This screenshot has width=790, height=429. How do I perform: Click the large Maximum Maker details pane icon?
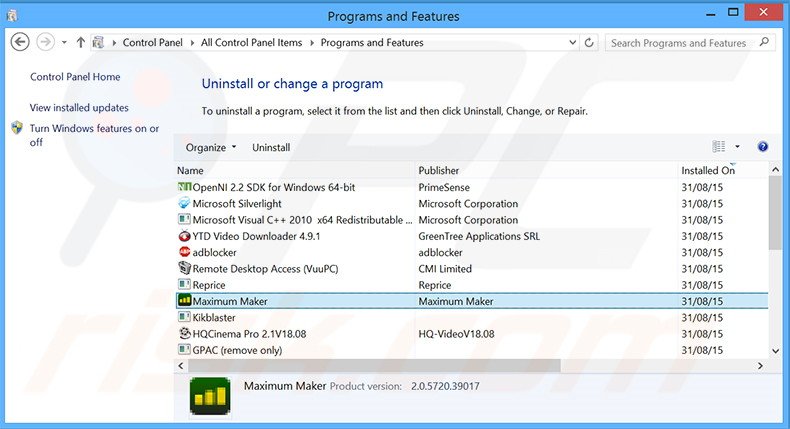tap(210, 396)
